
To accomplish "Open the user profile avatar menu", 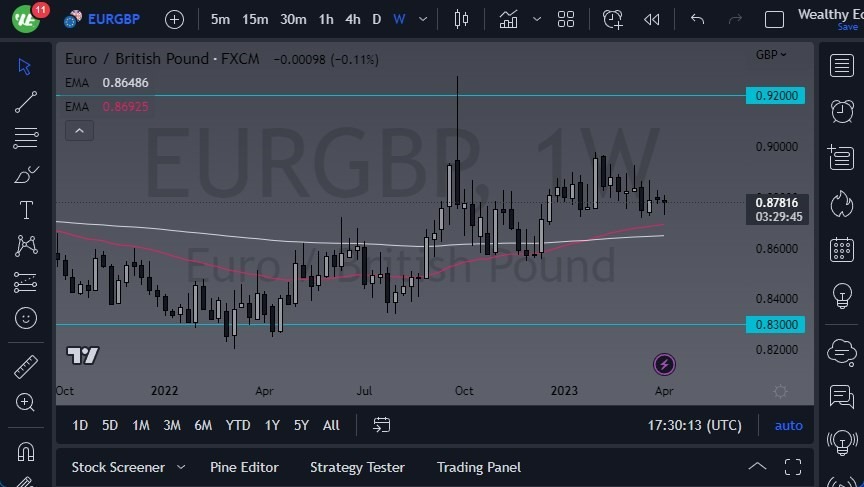I will 25,19.
